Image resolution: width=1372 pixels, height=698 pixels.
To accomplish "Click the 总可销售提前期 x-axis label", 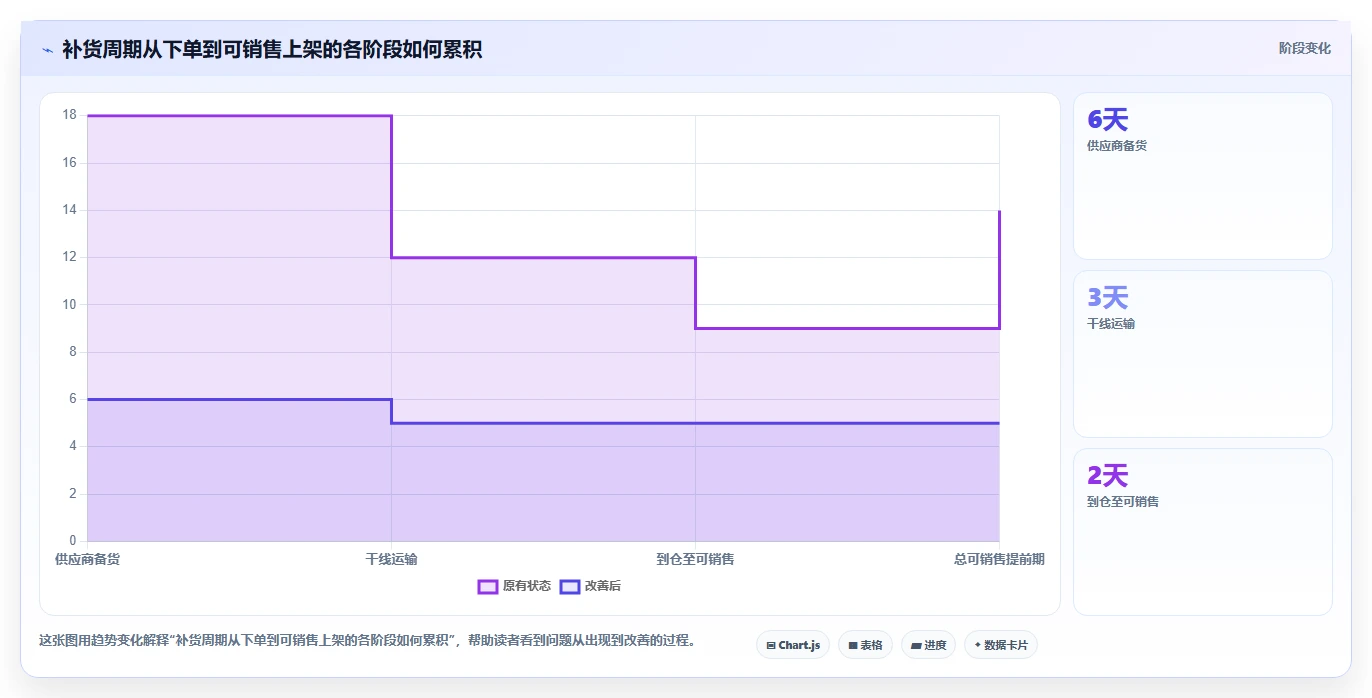I will pyautogui.click(x=999, y=559).
